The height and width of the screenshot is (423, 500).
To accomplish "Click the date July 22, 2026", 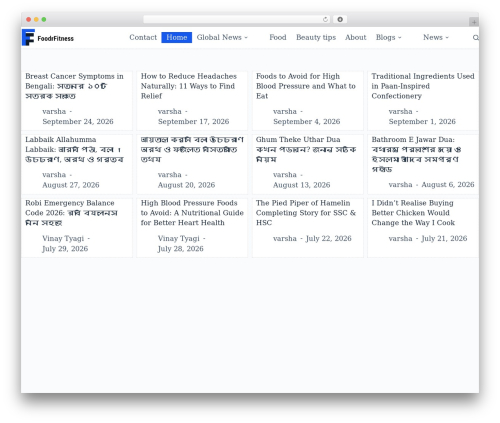I will 328,238.
